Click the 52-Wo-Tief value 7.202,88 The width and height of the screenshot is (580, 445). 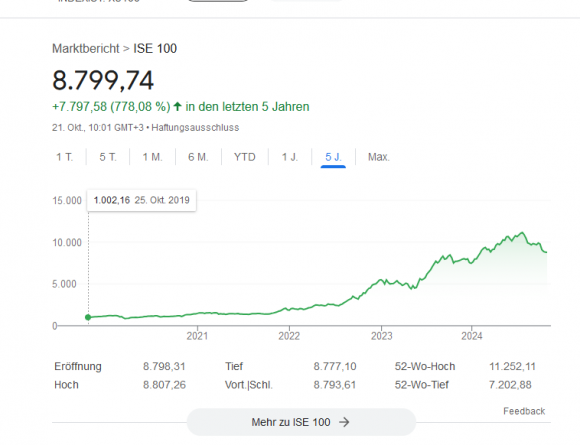[510, 385]
